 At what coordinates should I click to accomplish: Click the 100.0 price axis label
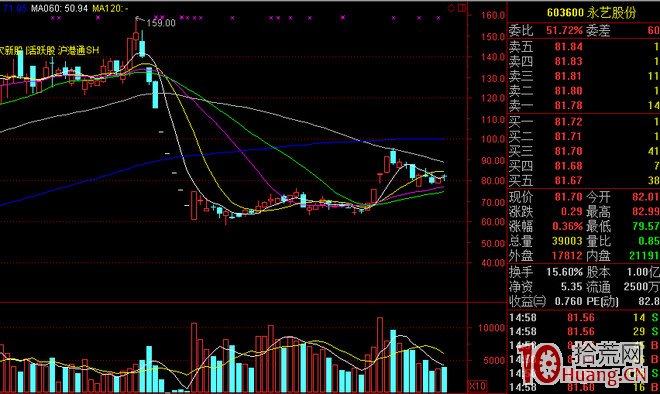(493, 139)
